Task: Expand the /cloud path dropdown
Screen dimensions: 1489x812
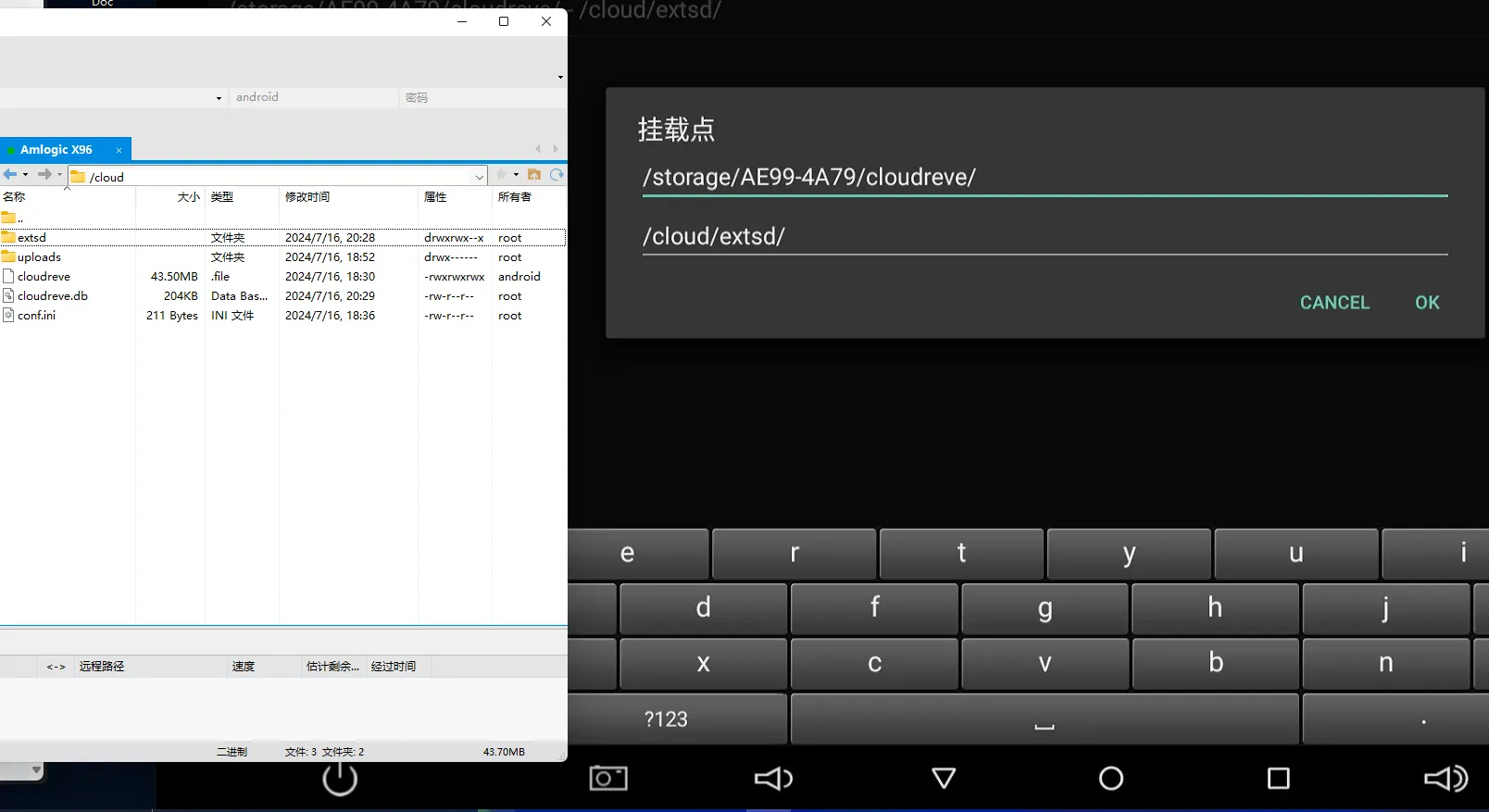Action: tap(479, 177)
